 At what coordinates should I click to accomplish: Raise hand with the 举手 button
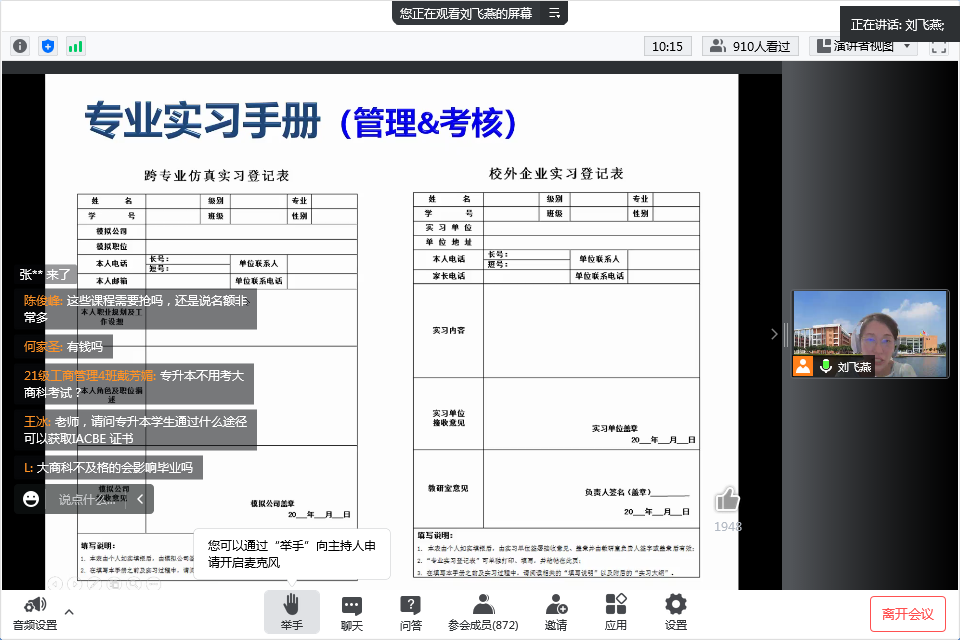[x=291, y=611]
